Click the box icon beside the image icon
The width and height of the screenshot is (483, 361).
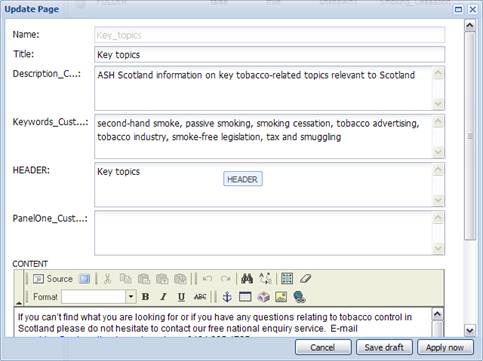(x=263, y=297)
